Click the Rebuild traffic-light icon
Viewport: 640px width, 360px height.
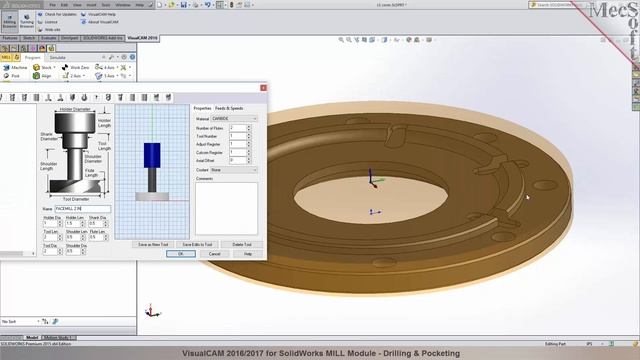[x=231, y=5]
